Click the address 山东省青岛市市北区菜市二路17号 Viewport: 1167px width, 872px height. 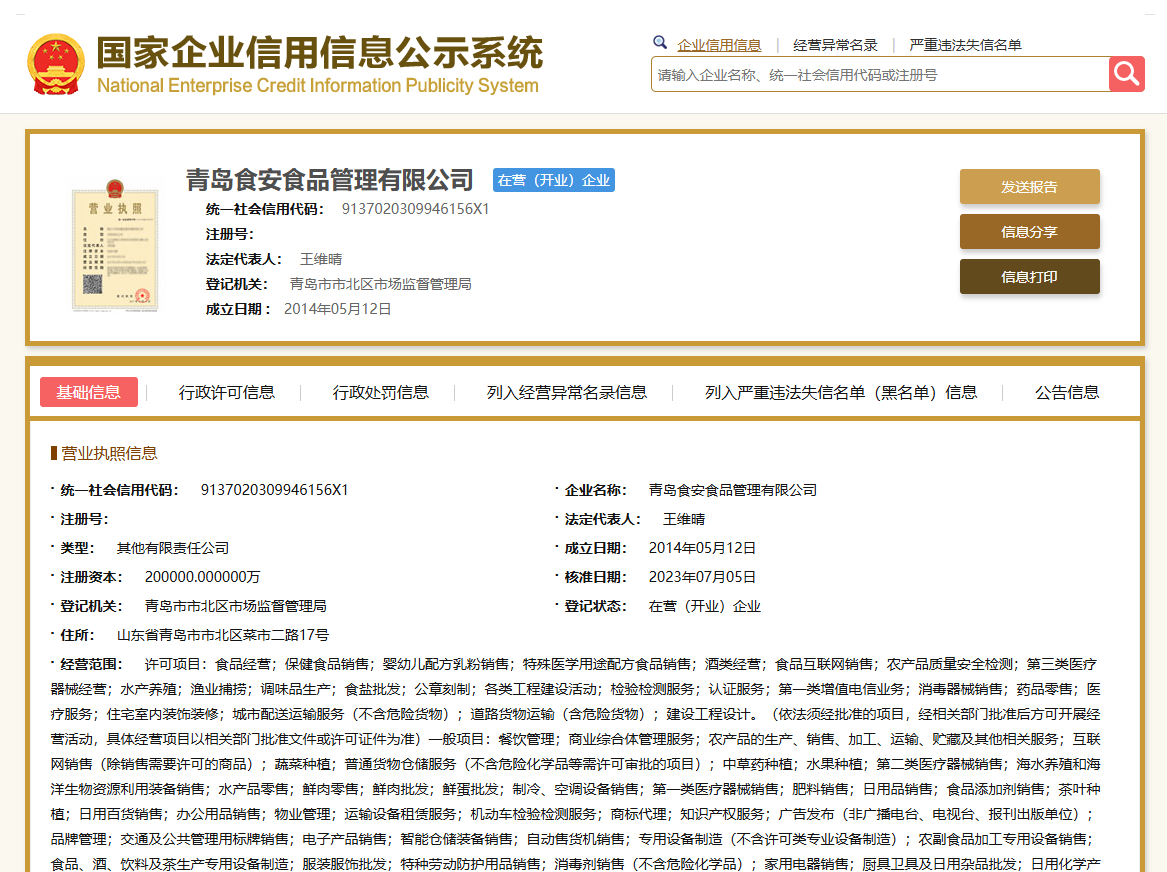223,635
